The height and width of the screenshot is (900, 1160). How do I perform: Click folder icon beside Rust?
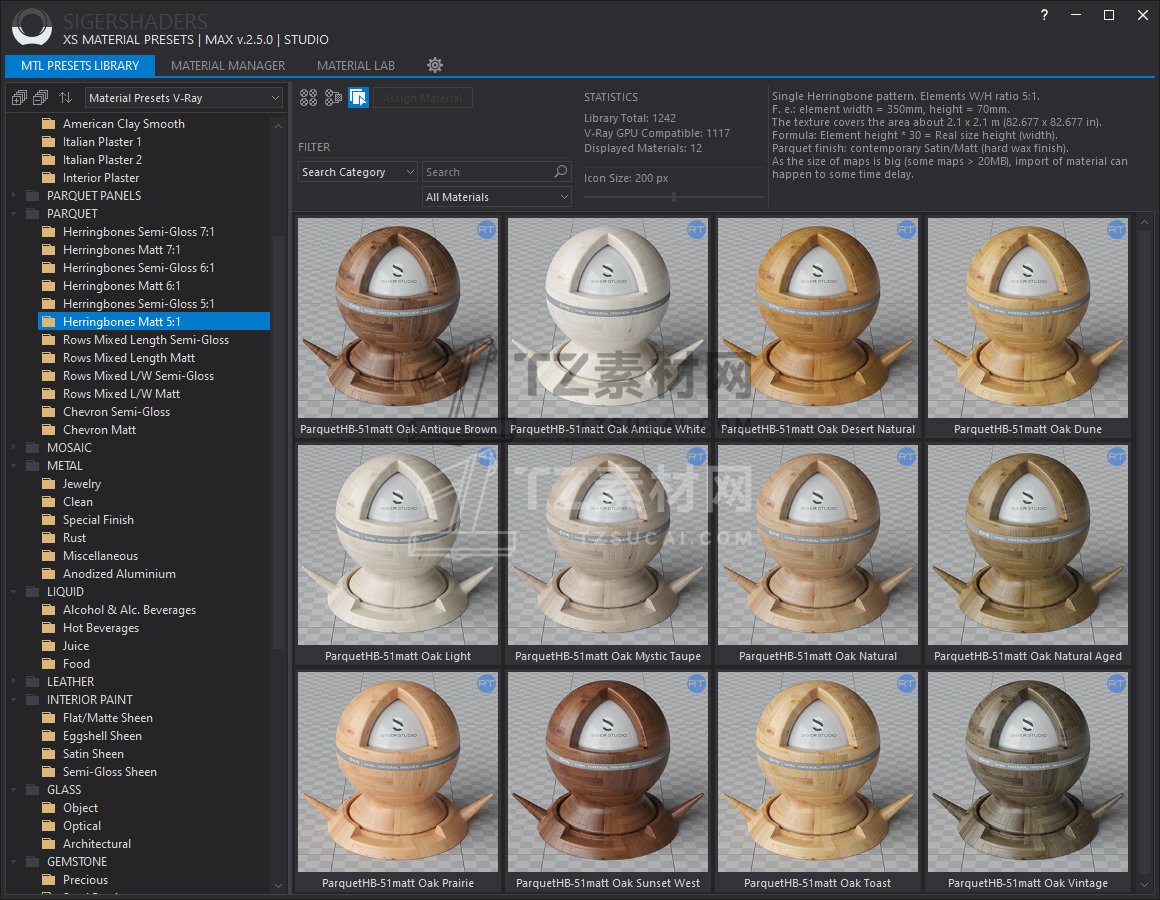click(x=49, y=538)
